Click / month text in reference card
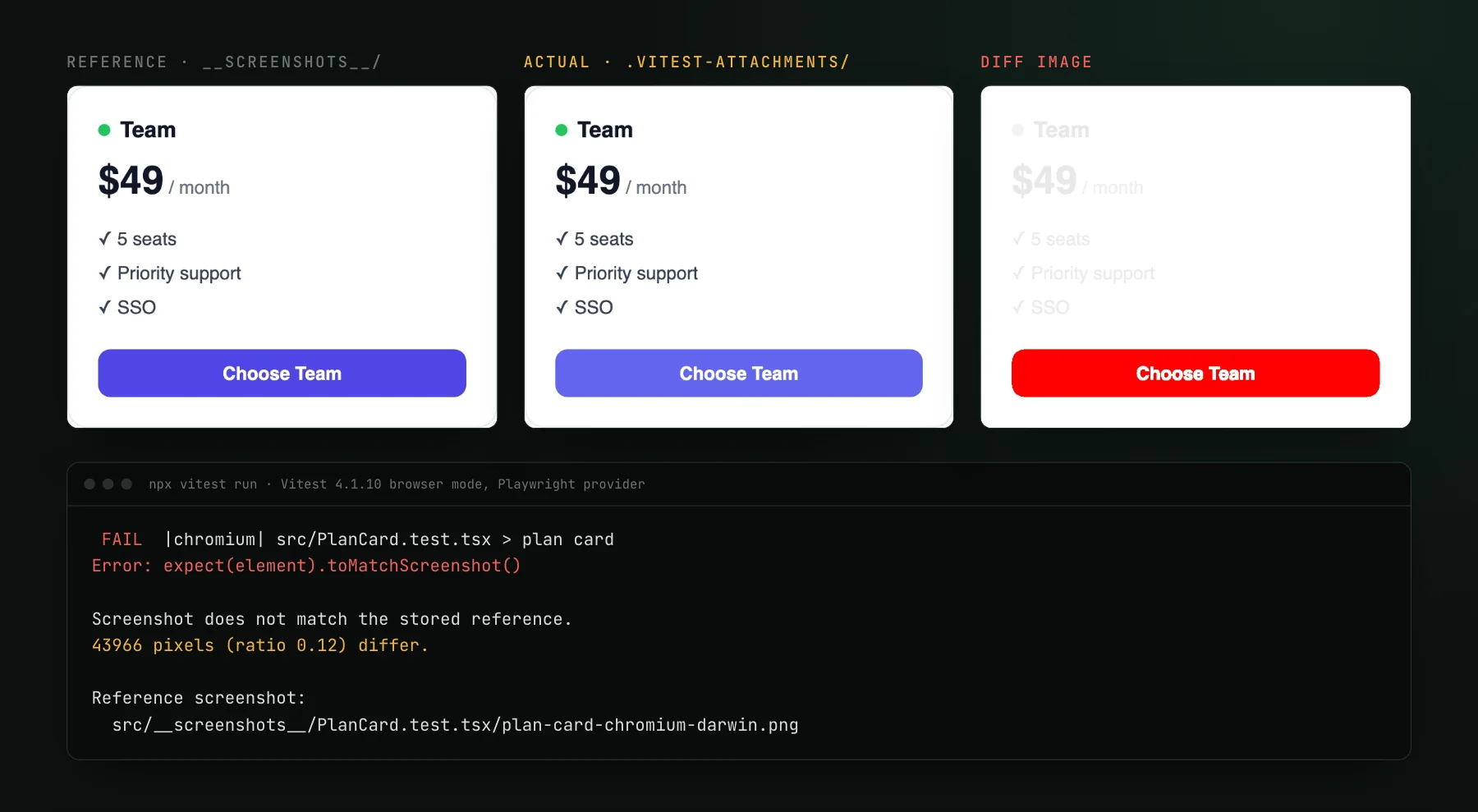Image resolution: width=1478 pixels, height=812 pixels. tap(200, 188)
